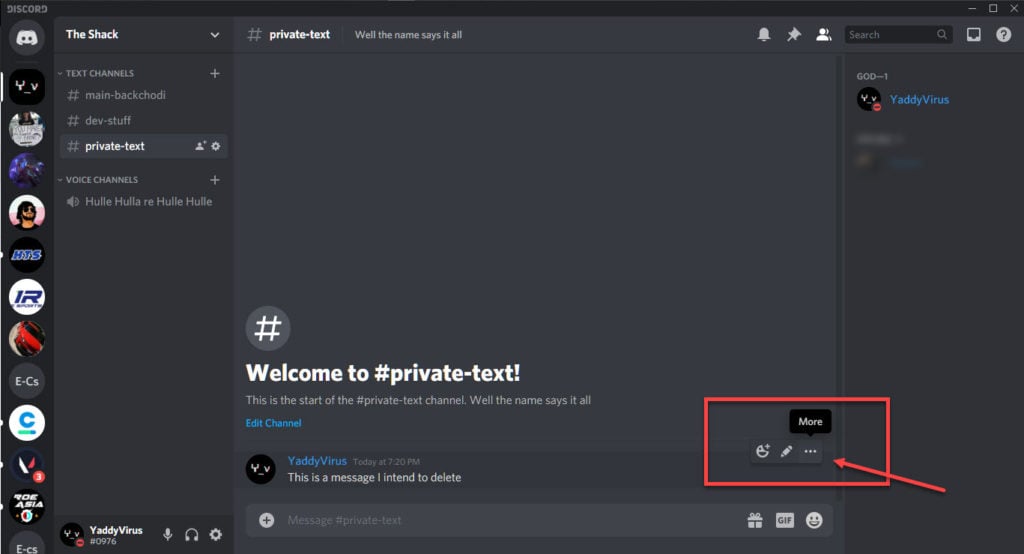The height and width of the screenshot is (554, 1024).
Task: Open Discord help
Action: pyautogui.click(x=1004, y=35)
